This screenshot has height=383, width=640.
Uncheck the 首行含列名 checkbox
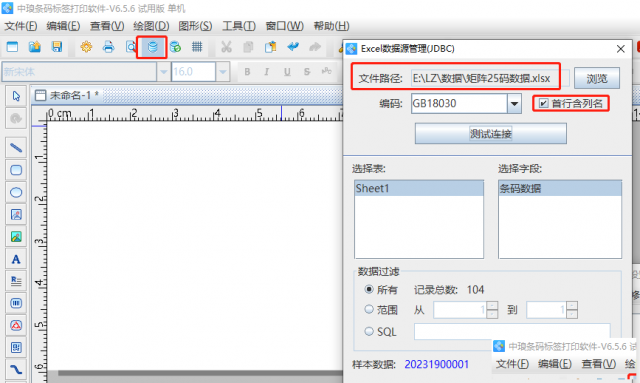[543, 103]
